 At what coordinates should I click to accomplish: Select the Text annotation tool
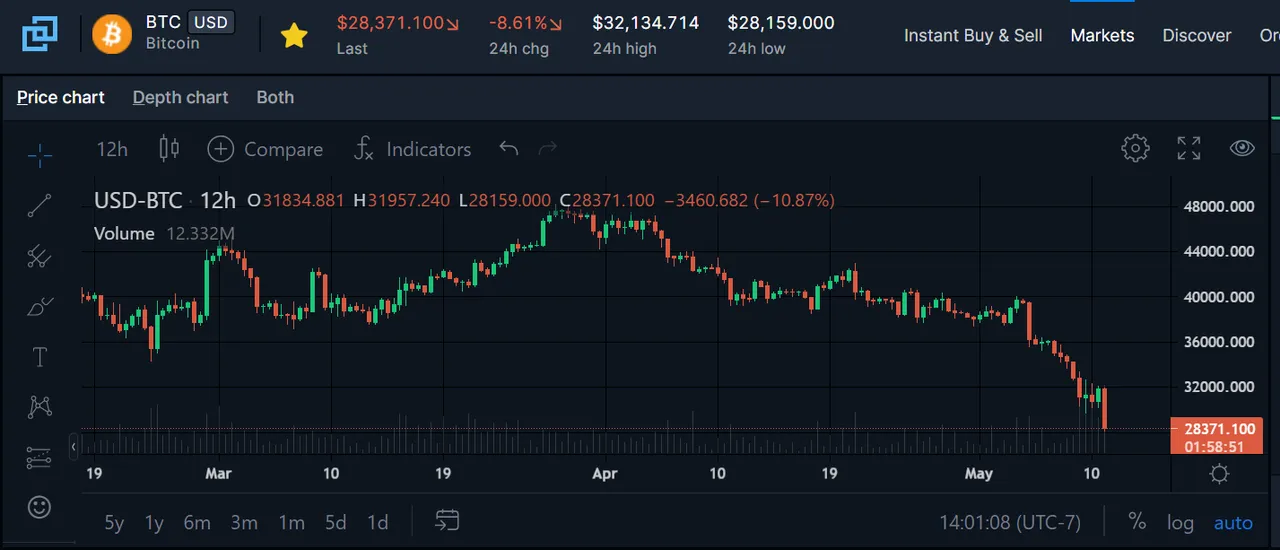(40, 357)
